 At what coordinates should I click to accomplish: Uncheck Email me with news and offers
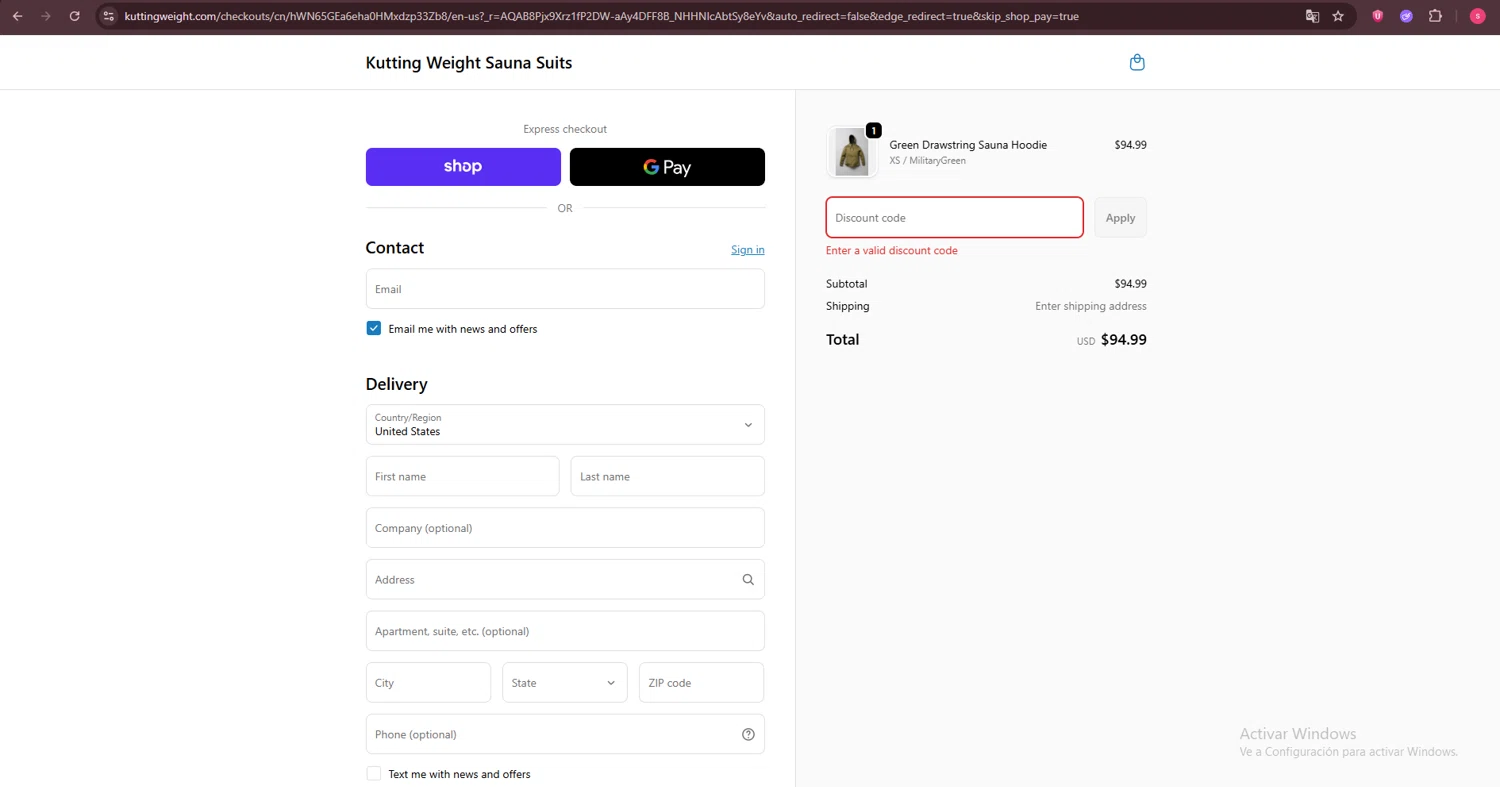[x=374, y=328]
